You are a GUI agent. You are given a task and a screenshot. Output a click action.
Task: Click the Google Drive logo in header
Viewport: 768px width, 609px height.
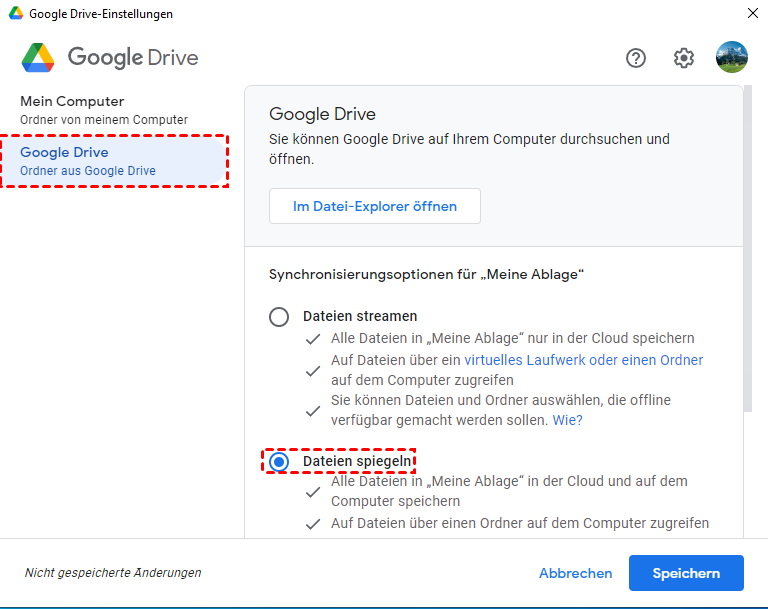tap(38, 57)
